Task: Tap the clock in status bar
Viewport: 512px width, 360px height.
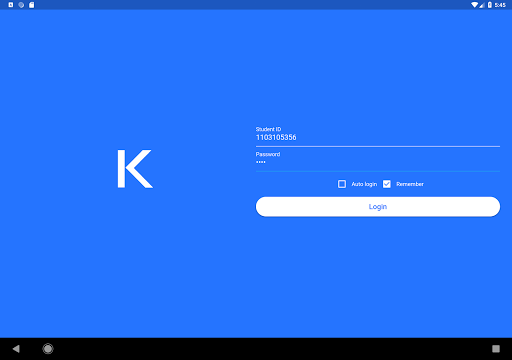Action: pos(500,5)
